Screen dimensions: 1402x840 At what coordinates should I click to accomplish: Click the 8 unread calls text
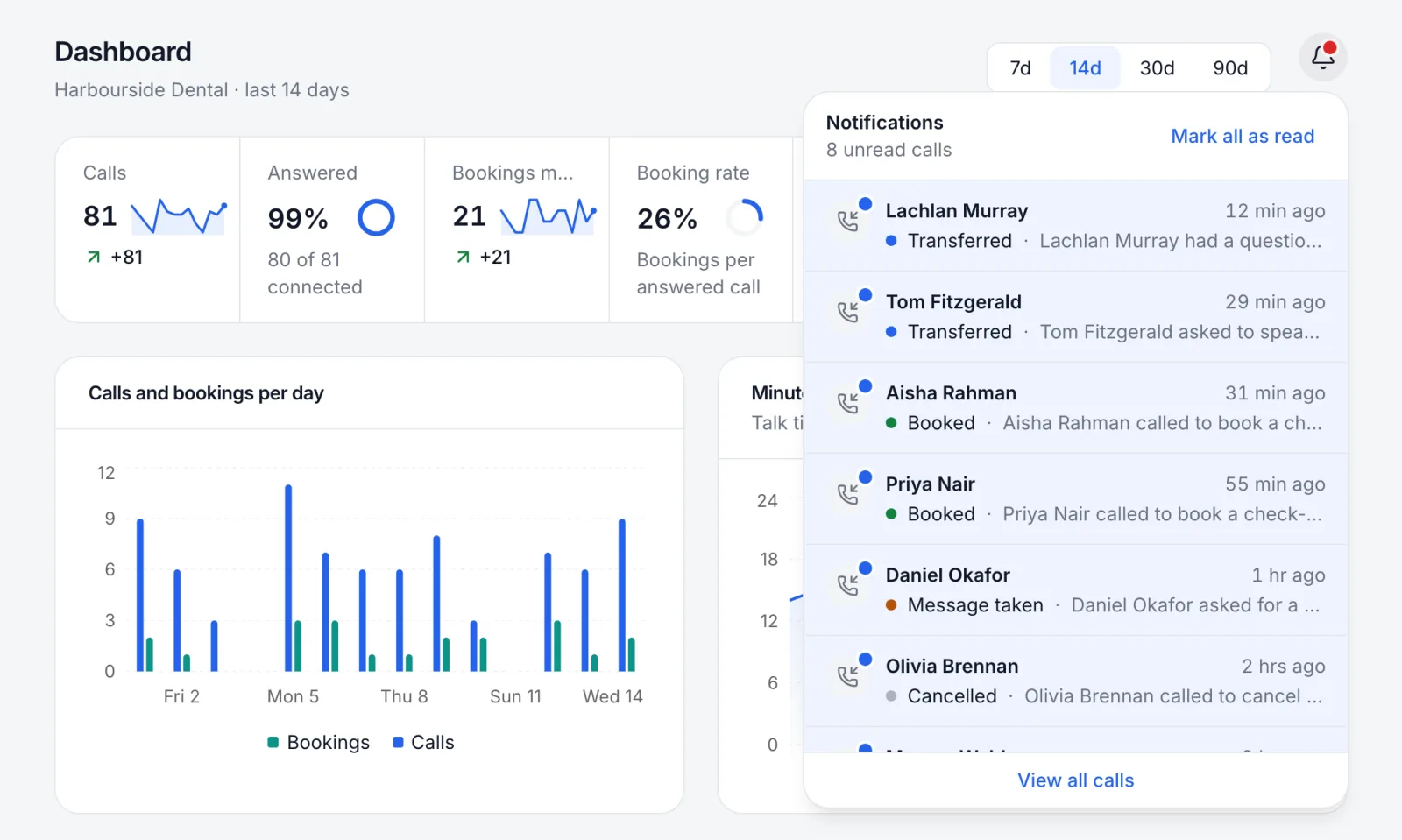pyautogui.click(x=889, y=150)
